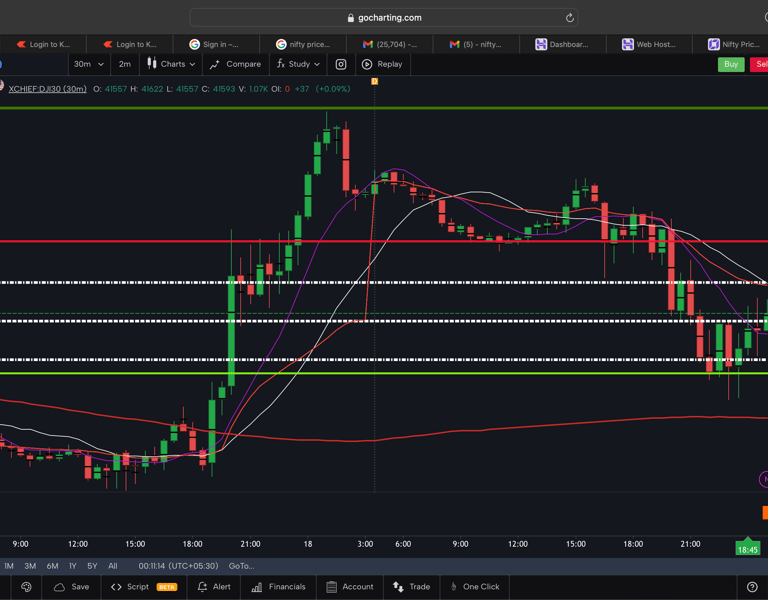This screenshot has height=600, width=768.
Task: Click the fx Study icon
Action: pos(281,64)
